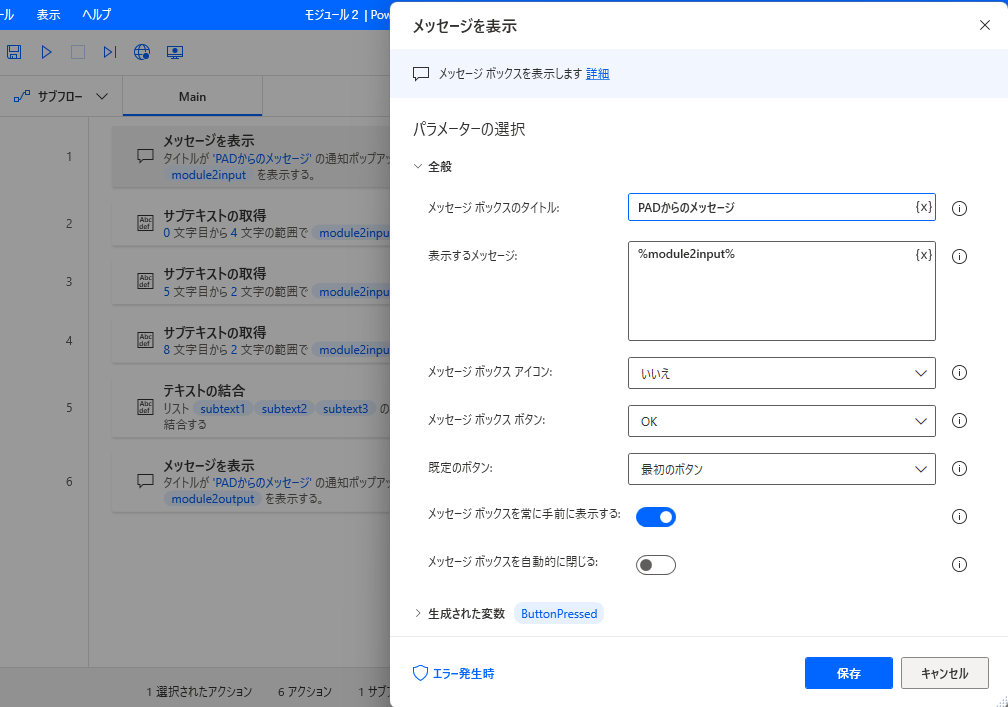
Task: Click message icon of action row 6
Action: pyautogui.click(x=145, y=480)
